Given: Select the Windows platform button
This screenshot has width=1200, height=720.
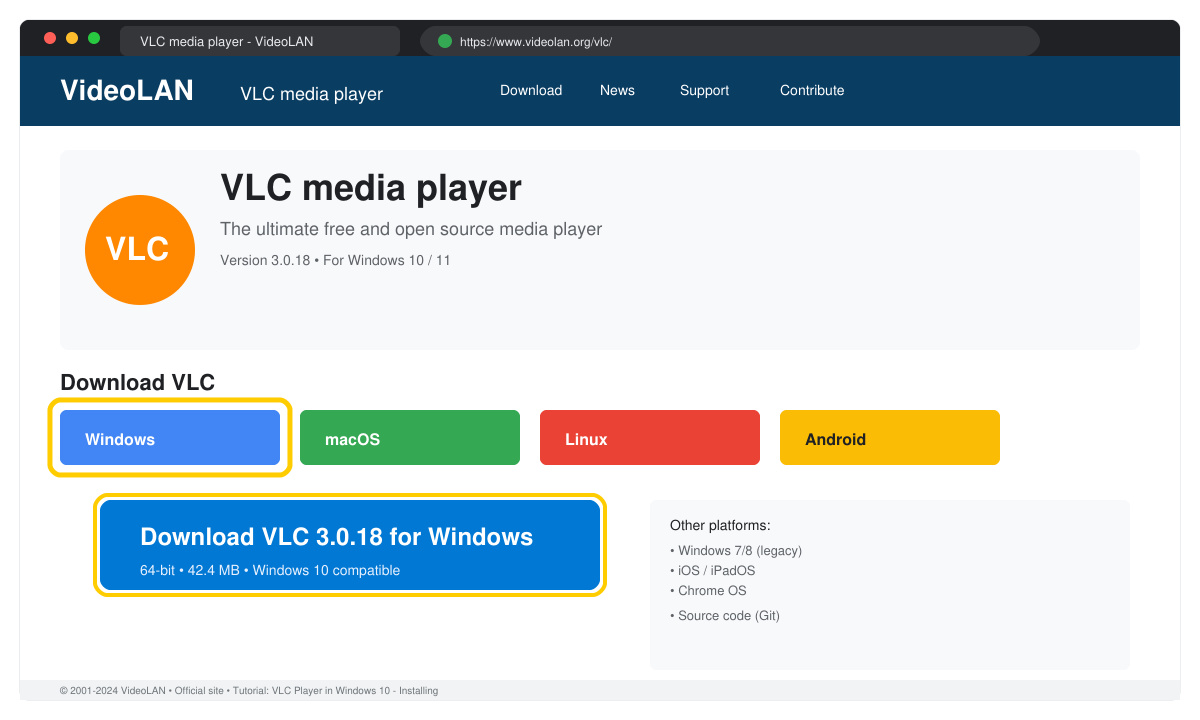Looking at the screenshot, I should pyautogui.click(x=170, y=438).
